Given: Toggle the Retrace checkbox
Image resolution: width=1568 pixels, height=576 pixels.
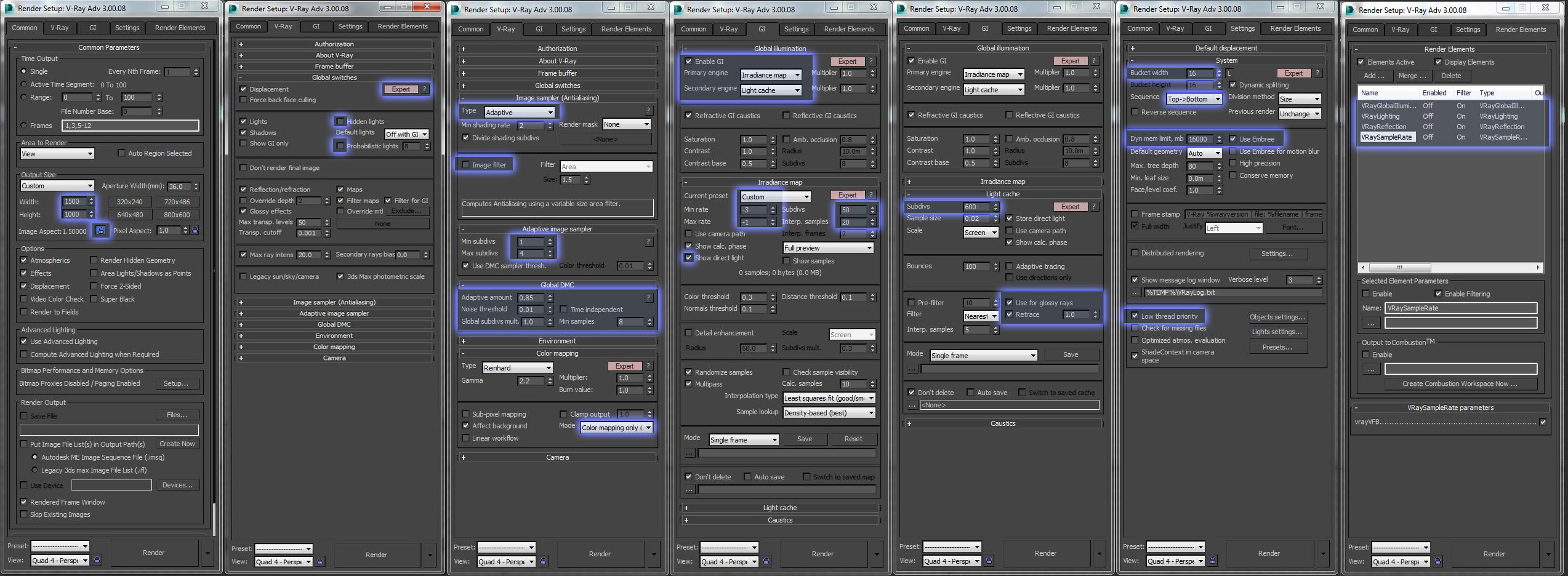Looking at the screenshot, I should [x=1010, y=314].
